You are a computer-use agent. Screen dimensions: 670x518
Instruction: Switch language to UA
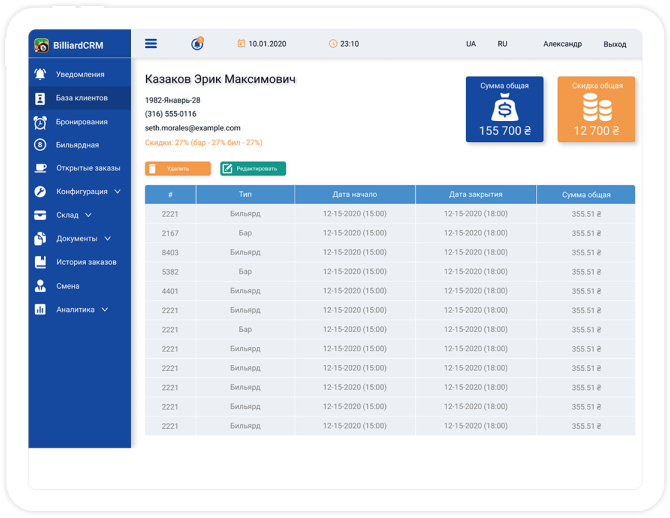pyautogui.click(x=471, y=44)
